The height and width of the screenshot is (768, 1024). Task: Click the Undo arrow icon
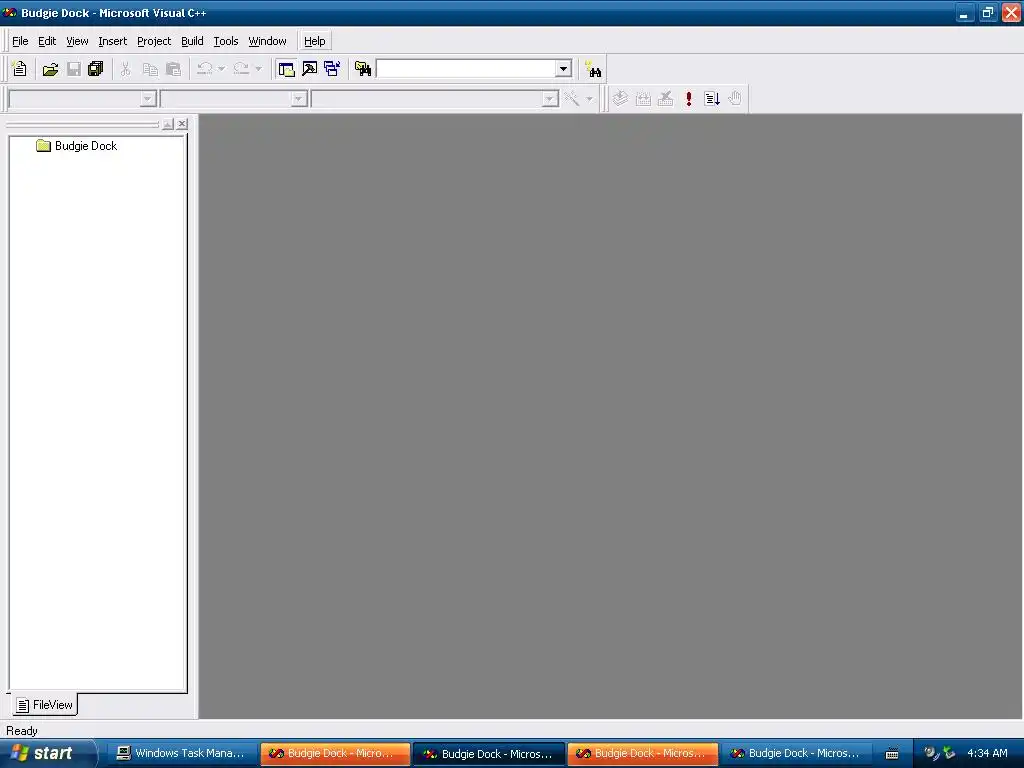click(x=204, y=69)
